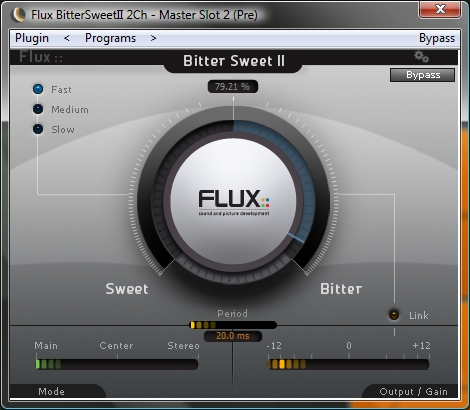Select the Fast mode radio button

pos(38,89)
